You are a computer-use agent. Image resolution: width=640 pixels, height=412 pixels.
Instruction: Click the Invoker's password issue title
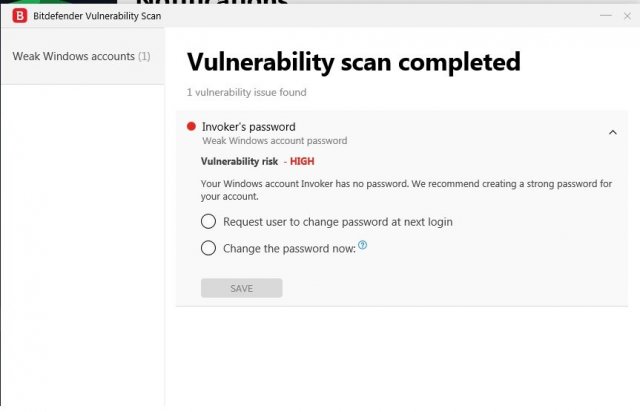(x=248, y=127)
